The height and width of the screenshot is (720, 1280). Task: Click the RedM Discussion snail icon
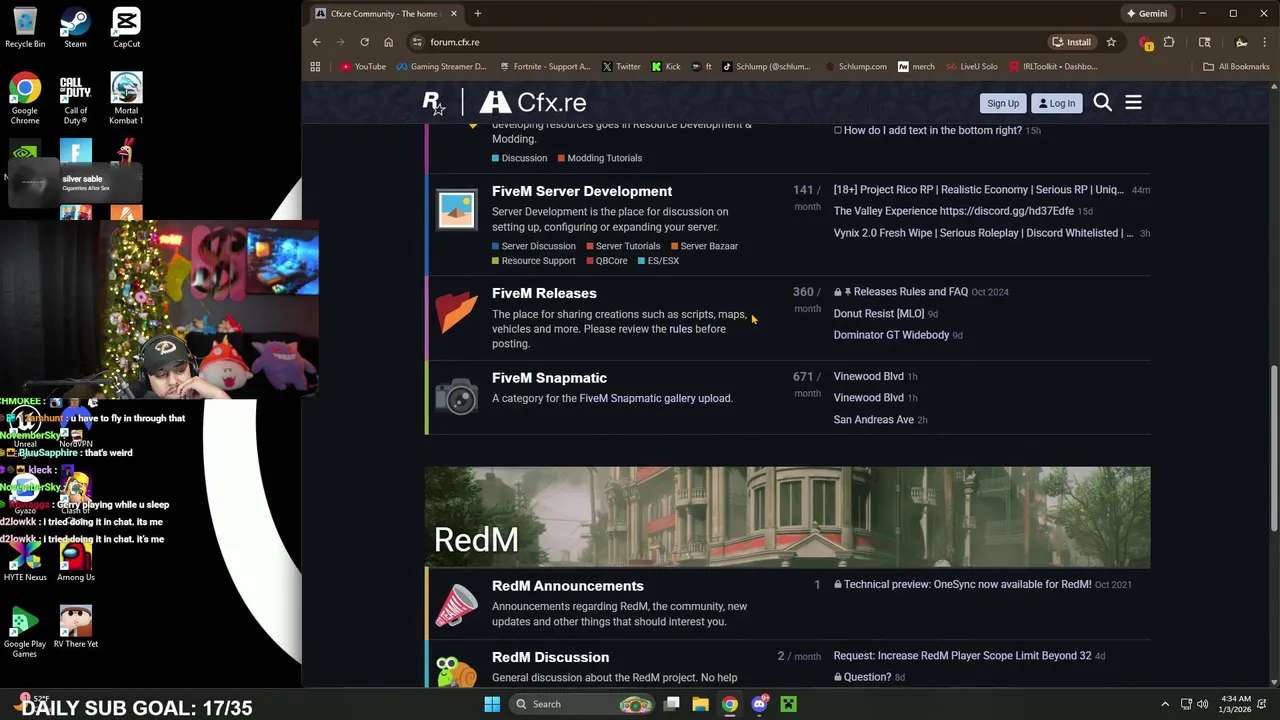(457, 670)
